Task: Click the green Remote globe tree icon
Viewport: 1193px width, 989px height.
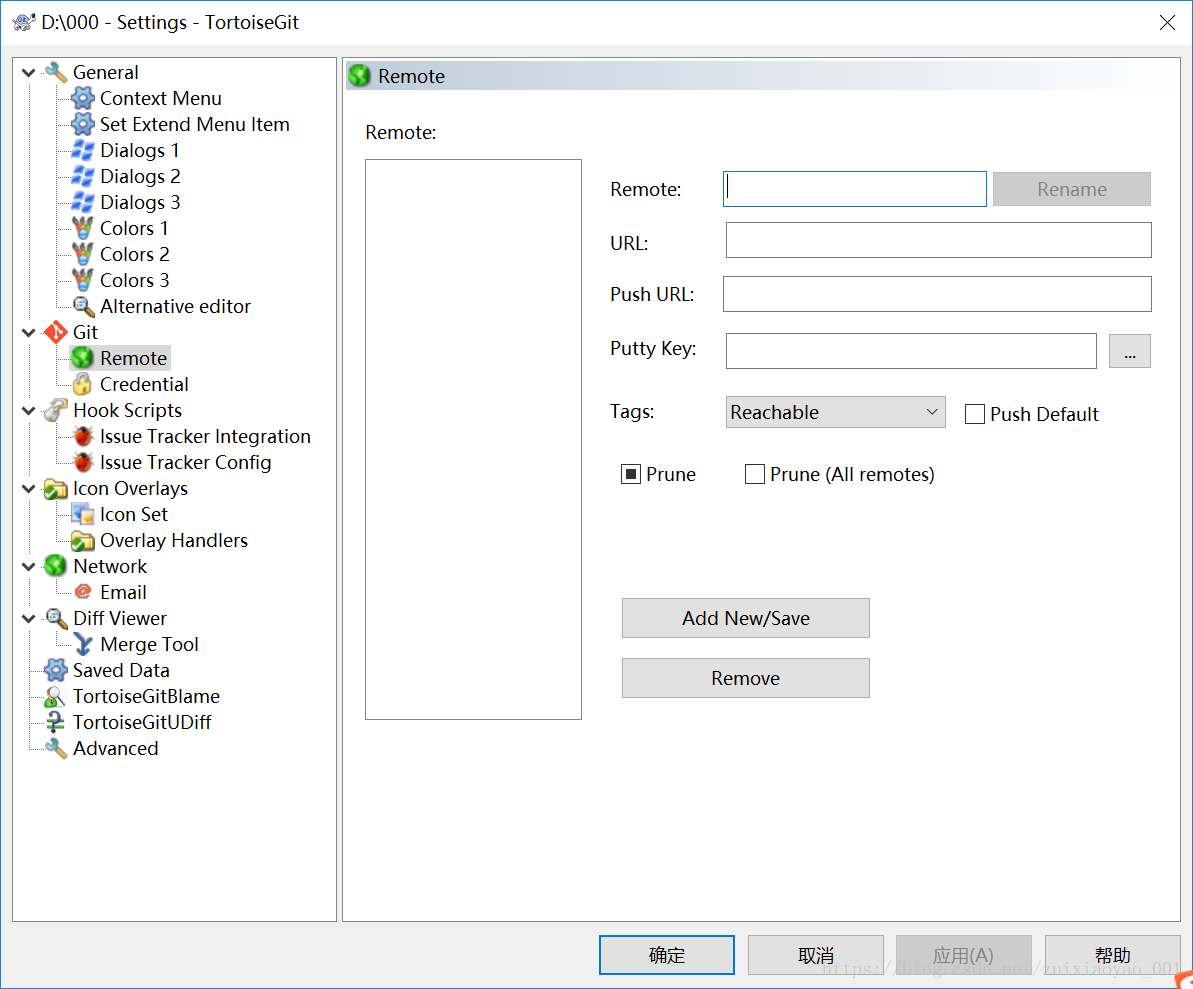Action: pyautogui.click(x=82, y=358)
